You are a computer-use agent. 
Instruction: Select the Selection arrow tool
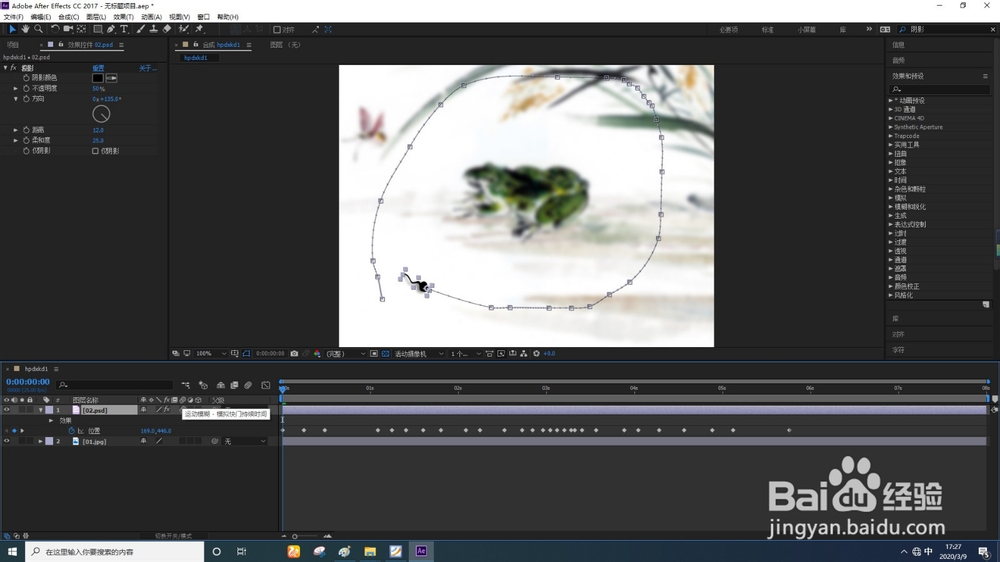click(12, 29)
